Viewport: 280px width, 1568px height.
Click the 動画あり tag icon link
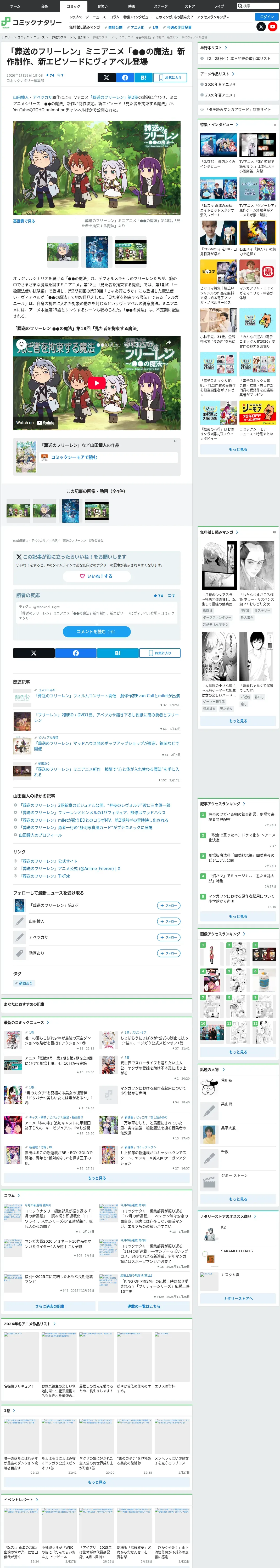coord(23,983)
